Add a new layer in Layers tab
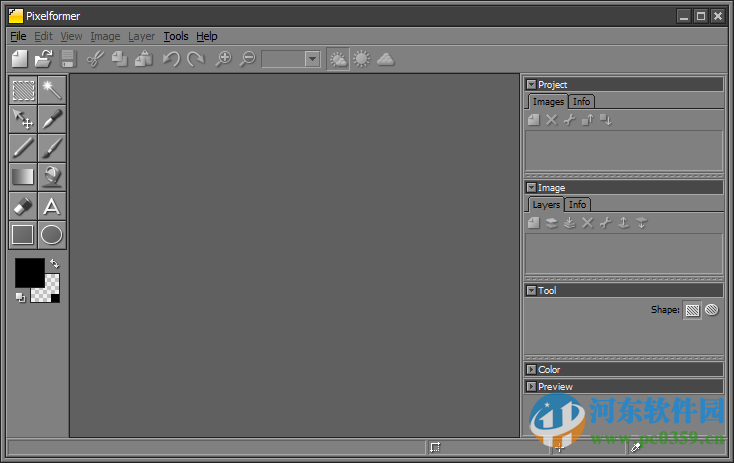The height and width of the screenshot is (463, 734). click(534, 223)
